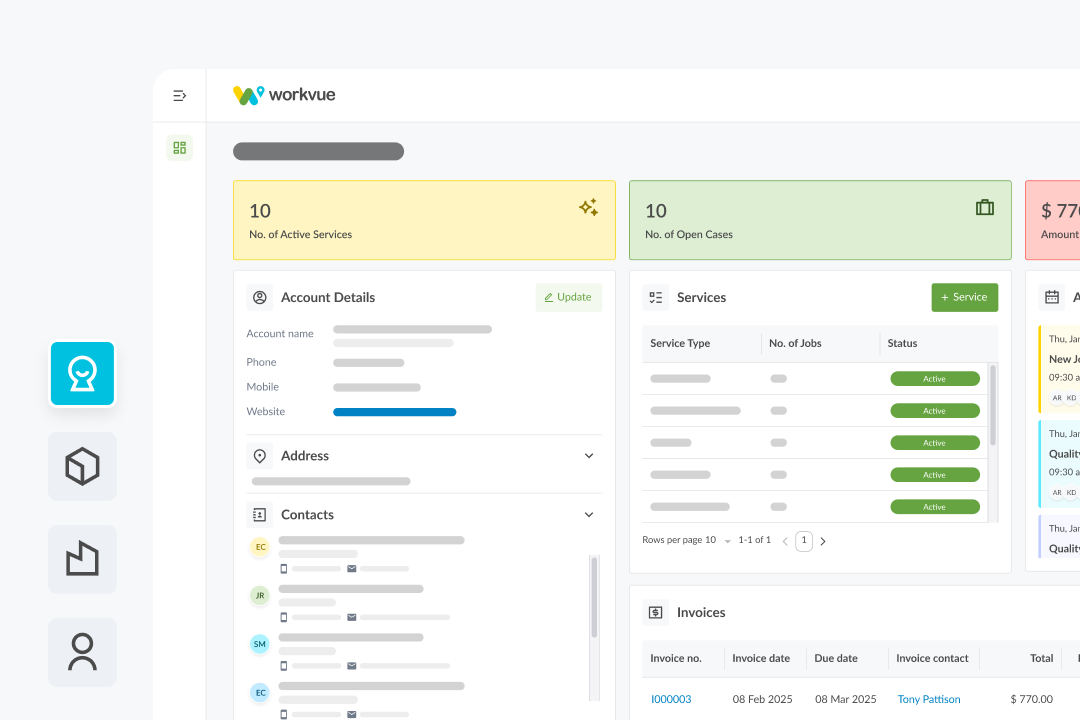The width and height of the screenshot is (1080, 720).
Task: Collapse the Address section
Action: (x=591, y=455)
